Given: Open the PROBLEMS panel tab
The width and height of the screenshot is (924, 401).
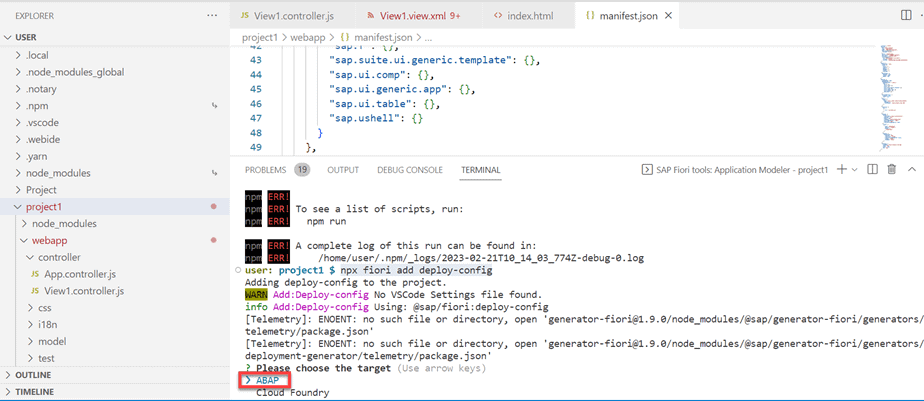Looking at the screenshot, I should click(x=266, y=170).
